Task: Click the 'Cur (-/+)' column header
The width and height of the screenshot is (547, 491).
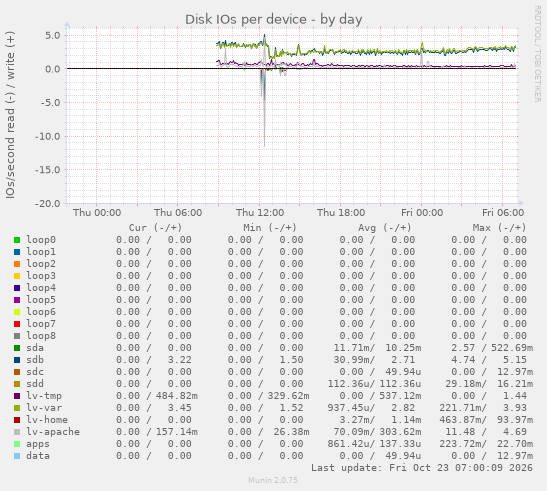Action: tap(155, 228)
